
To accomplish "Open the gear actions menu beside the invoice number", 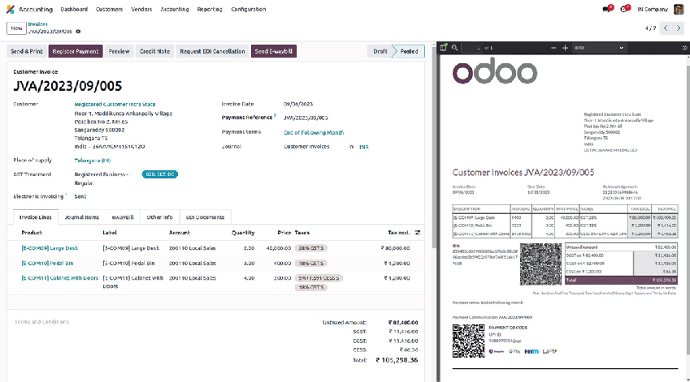I will click(x=78, y=32).
